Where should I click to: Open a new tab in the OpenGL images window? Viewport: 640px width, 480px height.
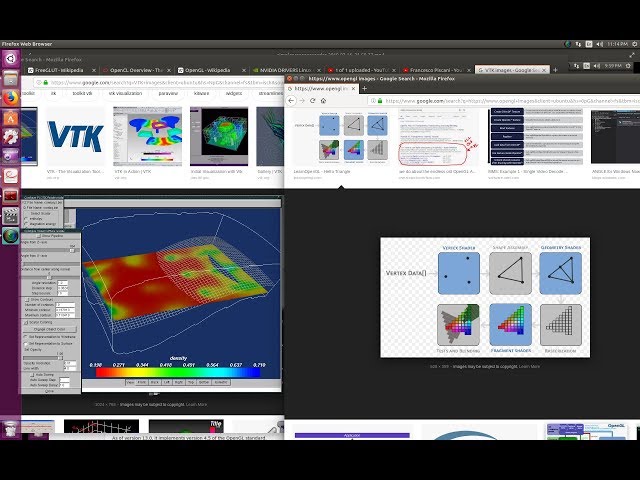point(364,88)
